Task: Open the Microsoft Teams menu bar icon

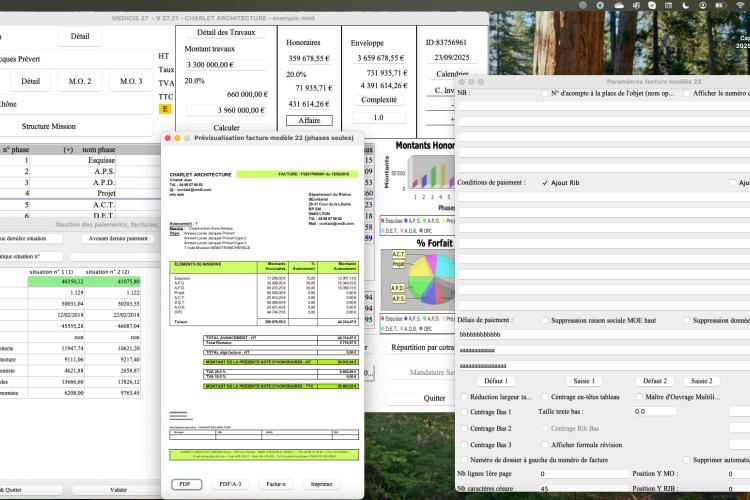Action: point(636,5)
